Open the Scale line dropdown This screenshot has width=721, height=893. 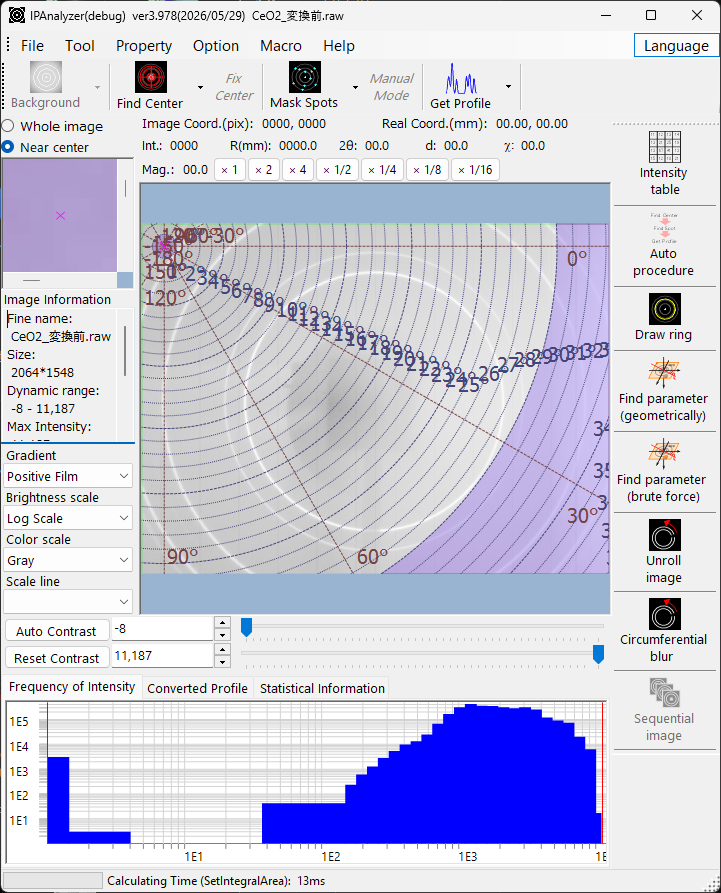[68, 601]
